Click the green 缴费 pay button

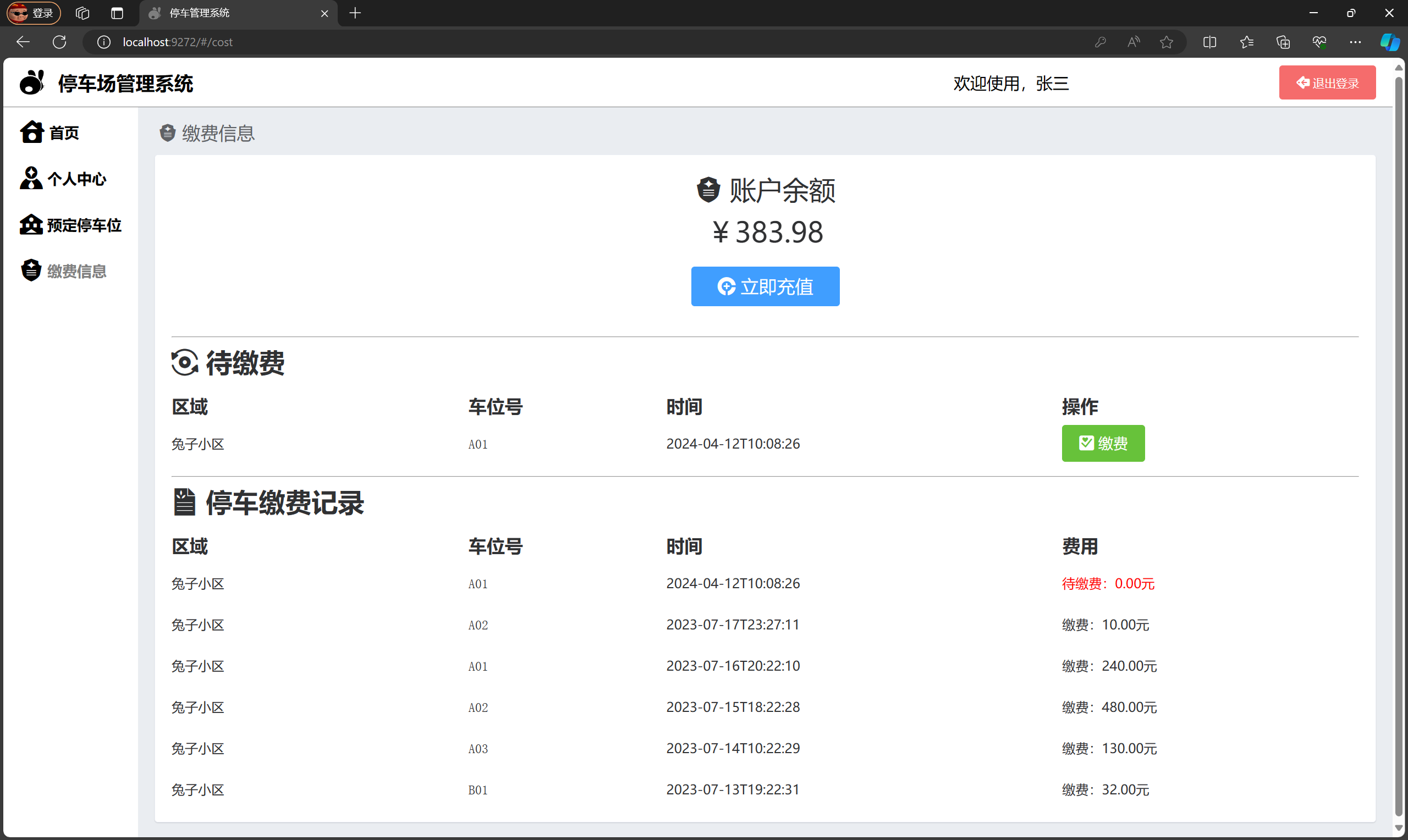tap(1102, 443)
